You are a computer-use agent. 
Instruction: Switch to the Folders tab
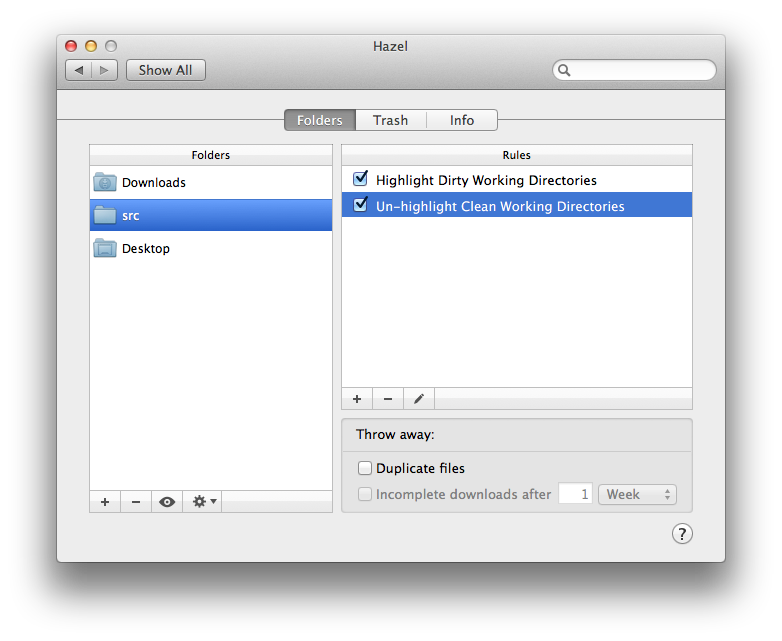tap(320, 120)
